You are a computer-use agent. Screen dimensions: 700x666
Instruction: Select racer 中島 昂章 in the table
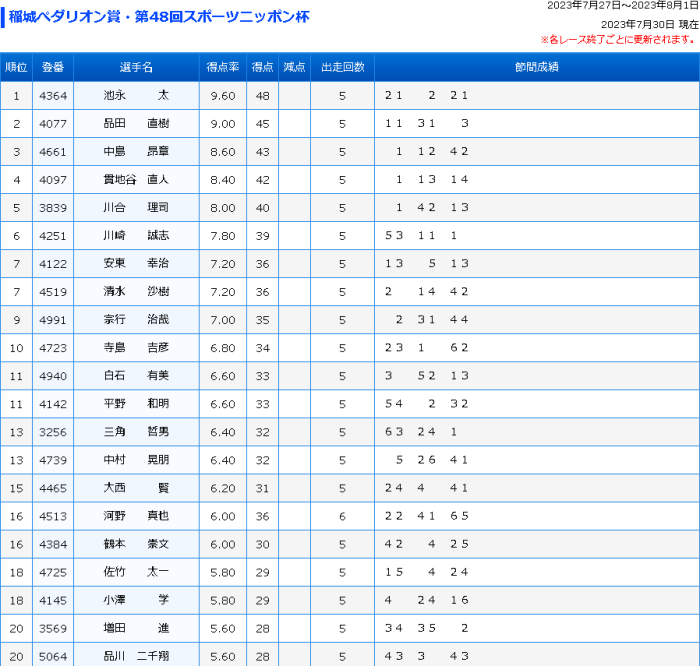[x=136, y=152]
